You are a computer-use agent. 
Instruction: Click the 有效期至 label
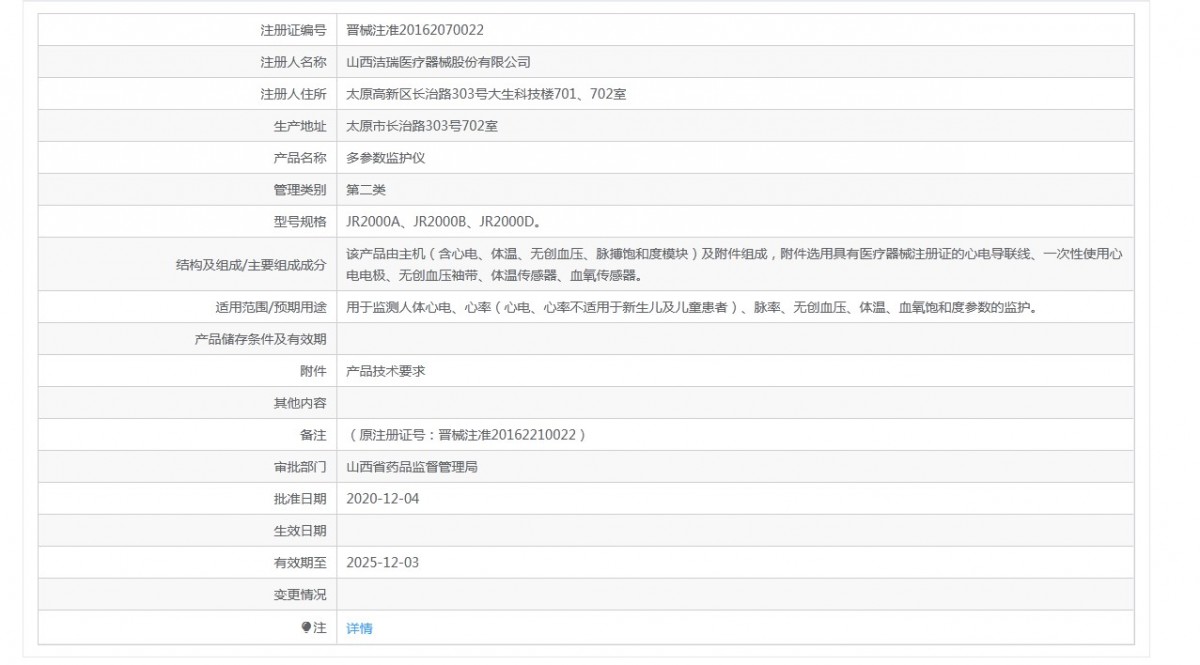[x=300, y=562]
